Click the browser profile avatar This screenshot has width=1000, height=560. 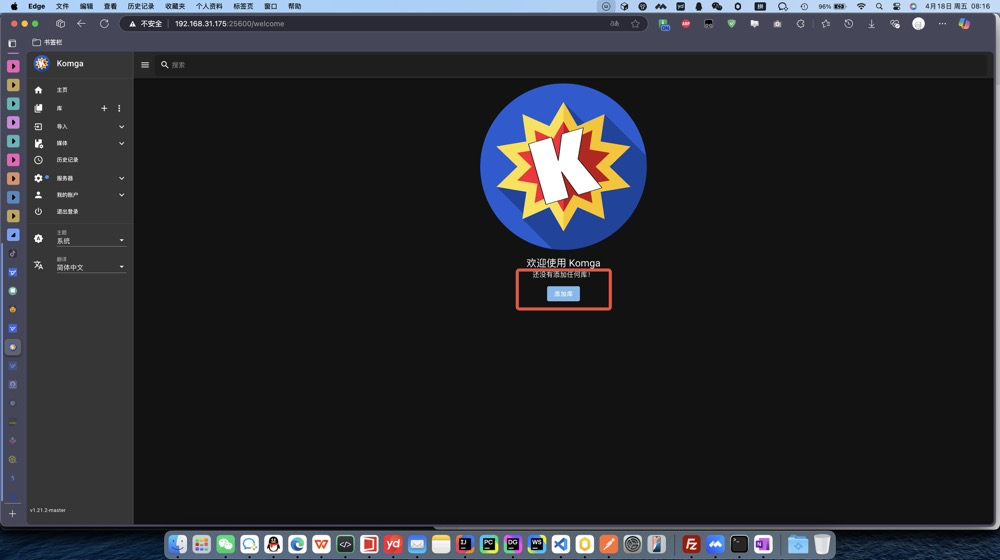point(918,24)
